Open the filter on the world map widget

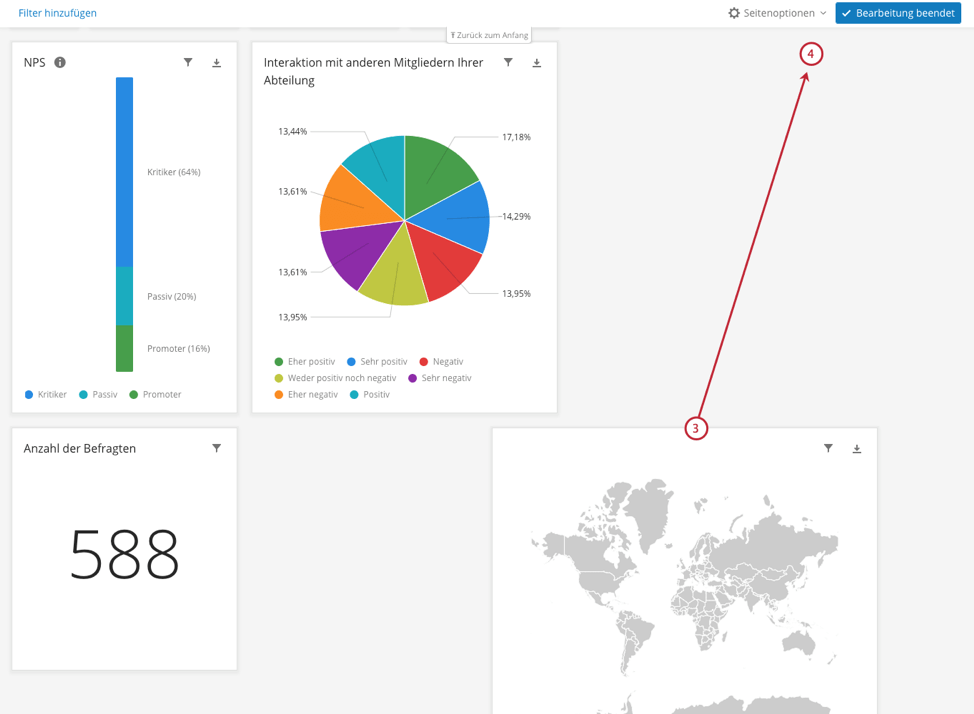pyautogui.click(x=828, y=448)
